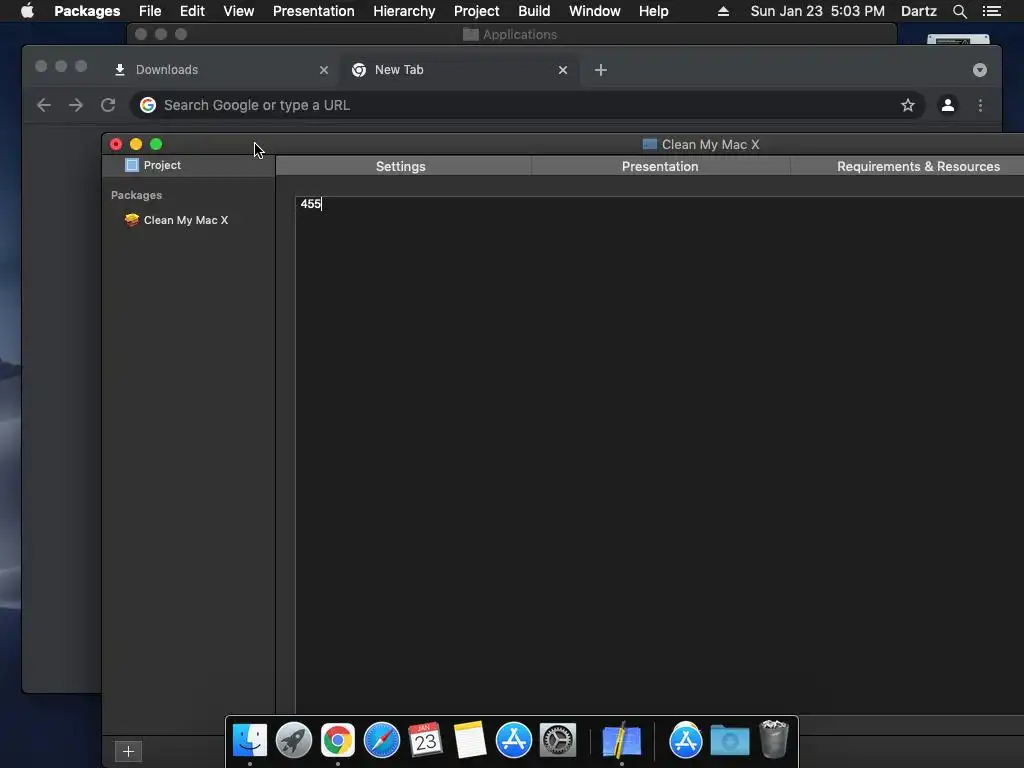Open Notes from the Dock

(470, 740)
